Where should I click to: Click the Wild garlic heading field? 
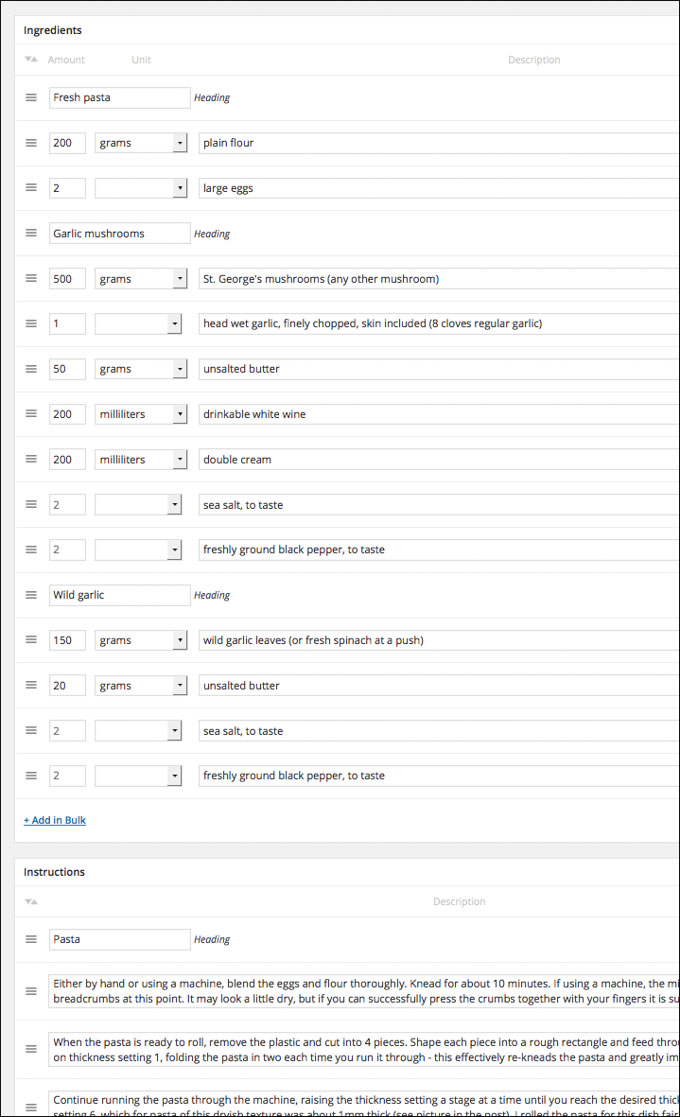pyautogui.click(x=119, y=595)
